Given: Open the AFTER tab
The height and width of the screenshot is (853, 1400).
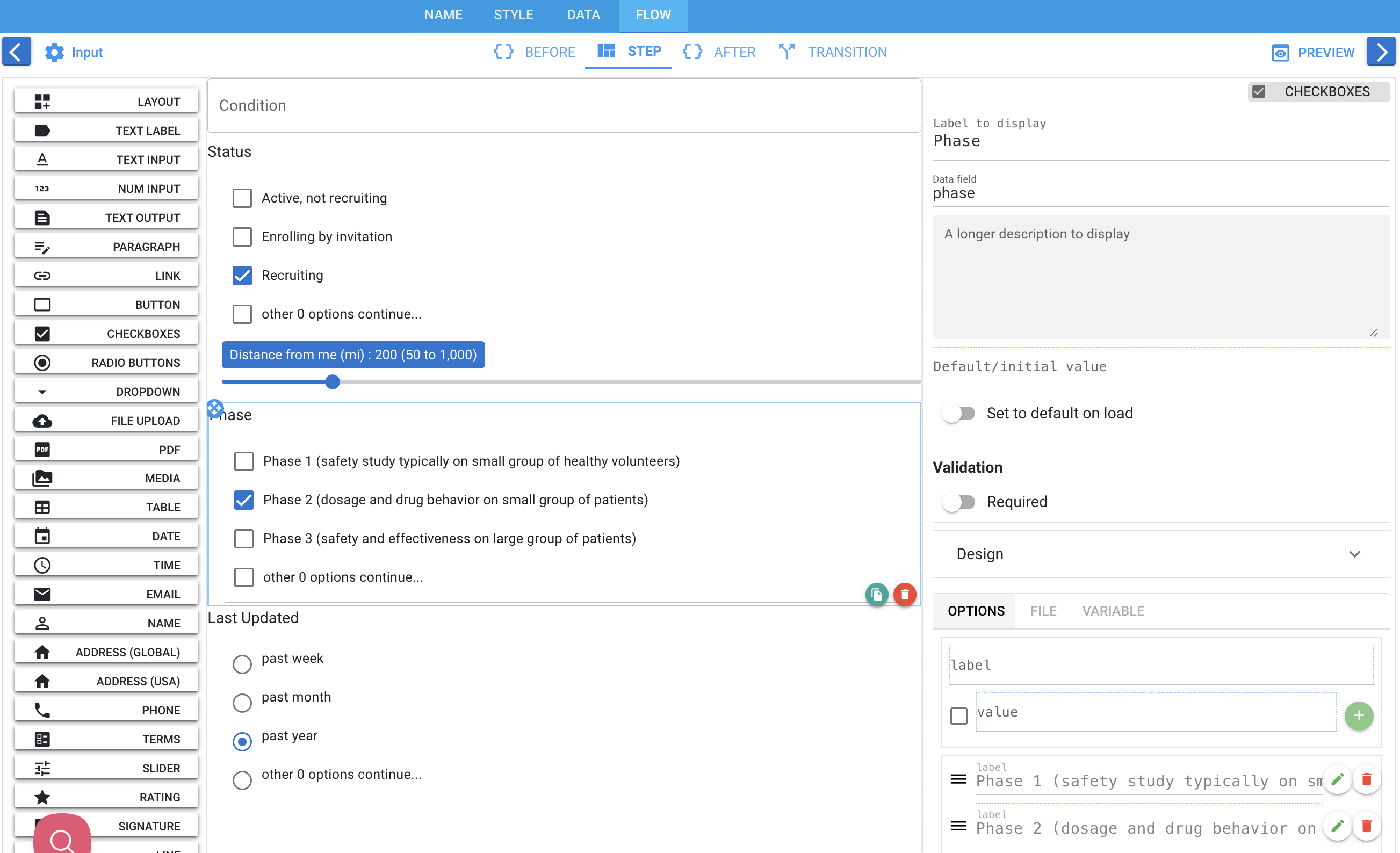Looking at the screenshot, I should pos(719,52).
